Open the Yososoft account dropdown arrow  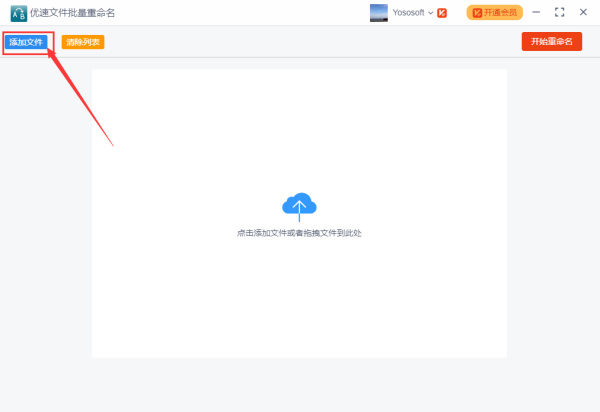tap(430, 13)
